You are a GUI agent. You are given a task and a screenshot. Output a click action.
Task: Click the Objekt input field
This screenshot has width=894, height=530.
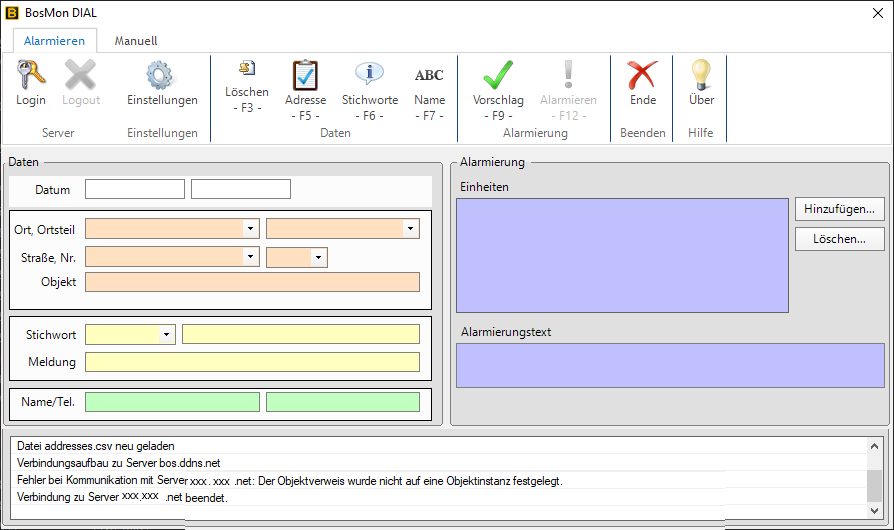click(x=252, y=282)
